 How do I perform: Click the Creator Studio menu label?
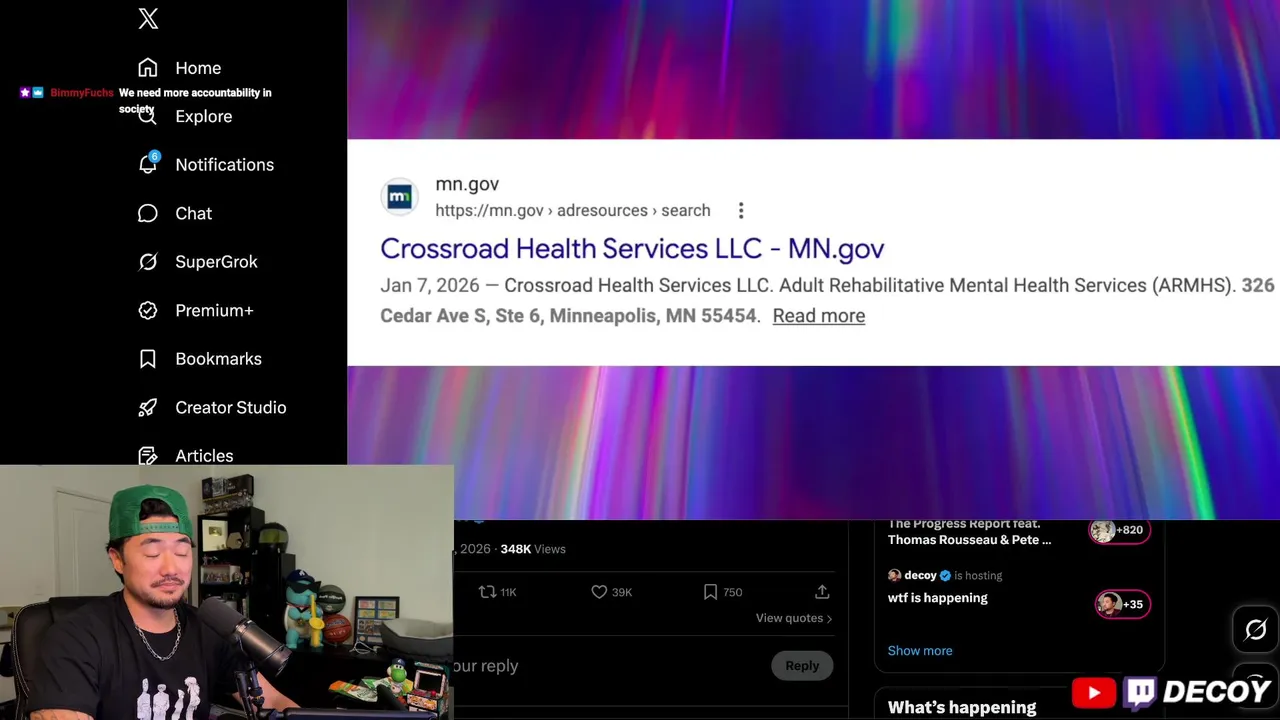click(231, 407)
